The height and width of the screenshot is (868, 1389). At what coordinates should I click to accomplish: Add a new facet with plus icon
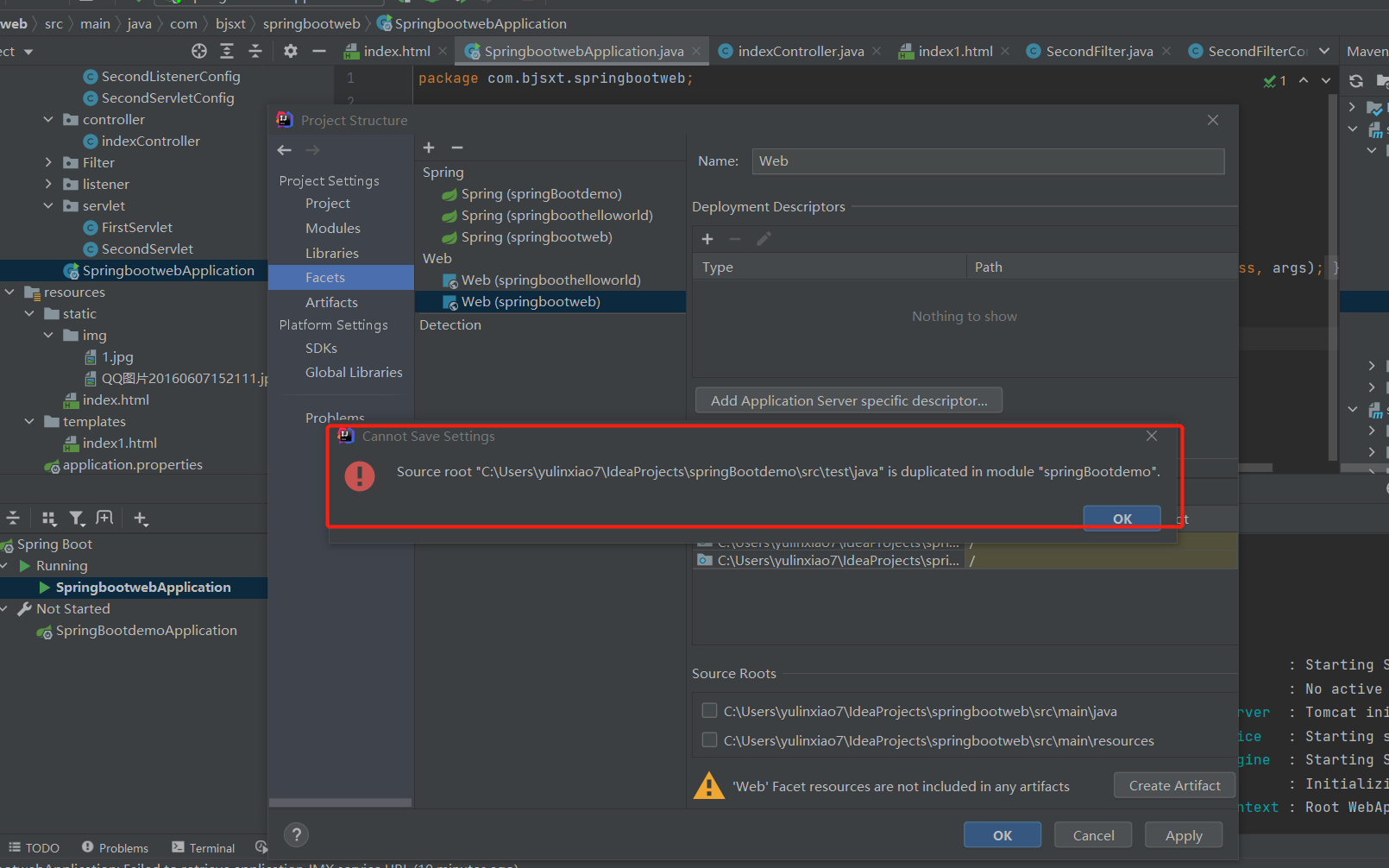click(429, 148)
